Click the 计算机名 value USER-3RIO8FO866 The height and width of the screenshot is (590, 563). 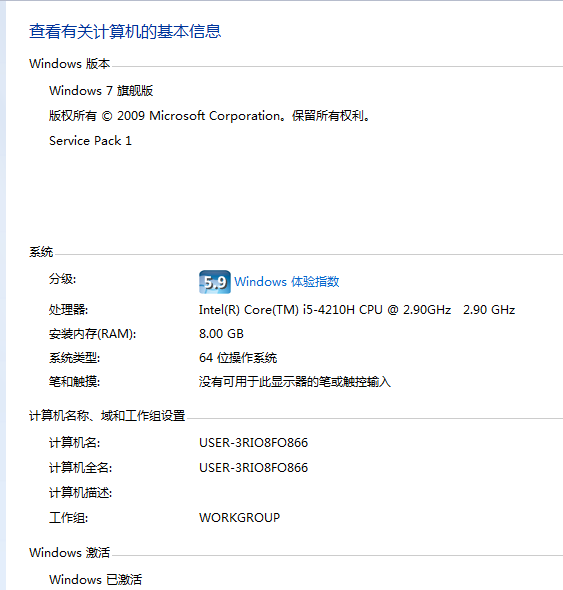(x=253, y=443)
